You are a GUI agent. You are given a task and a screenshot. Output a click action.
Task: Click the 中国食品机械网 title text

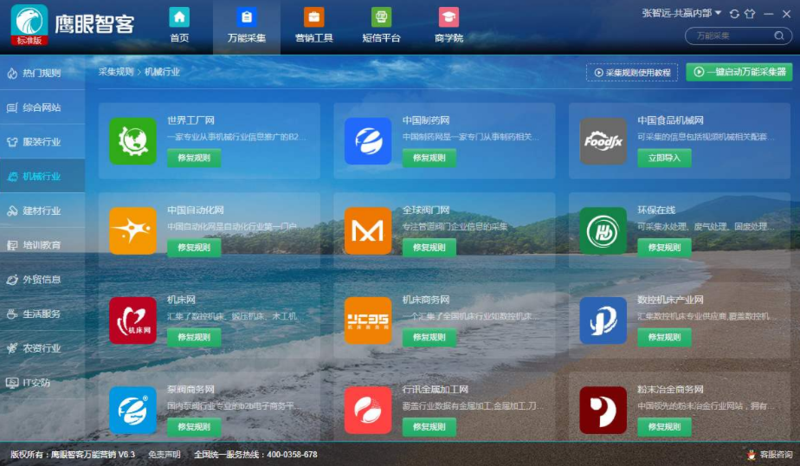click(x=670, y=120)
